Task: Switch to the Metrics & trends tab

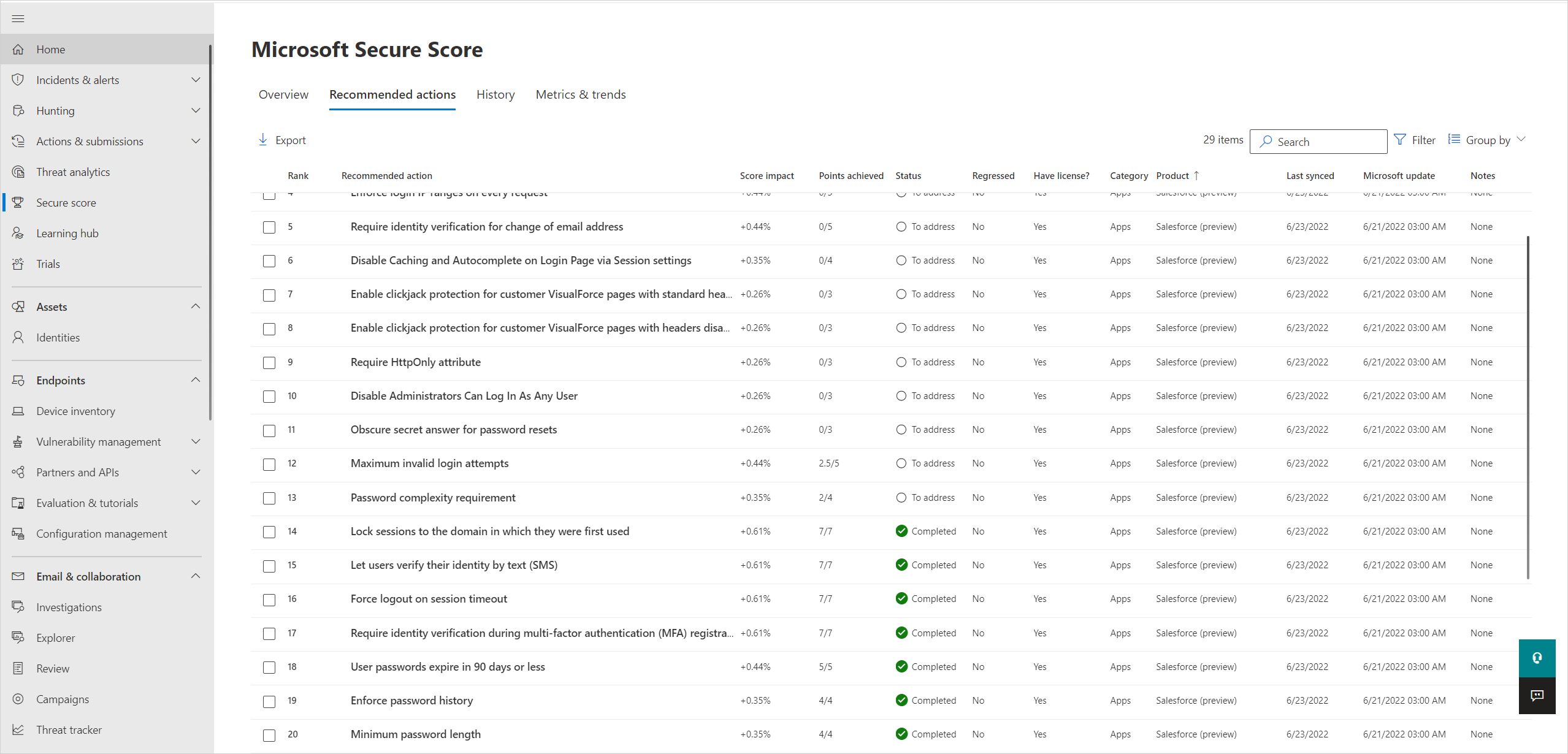Action: 582,94
